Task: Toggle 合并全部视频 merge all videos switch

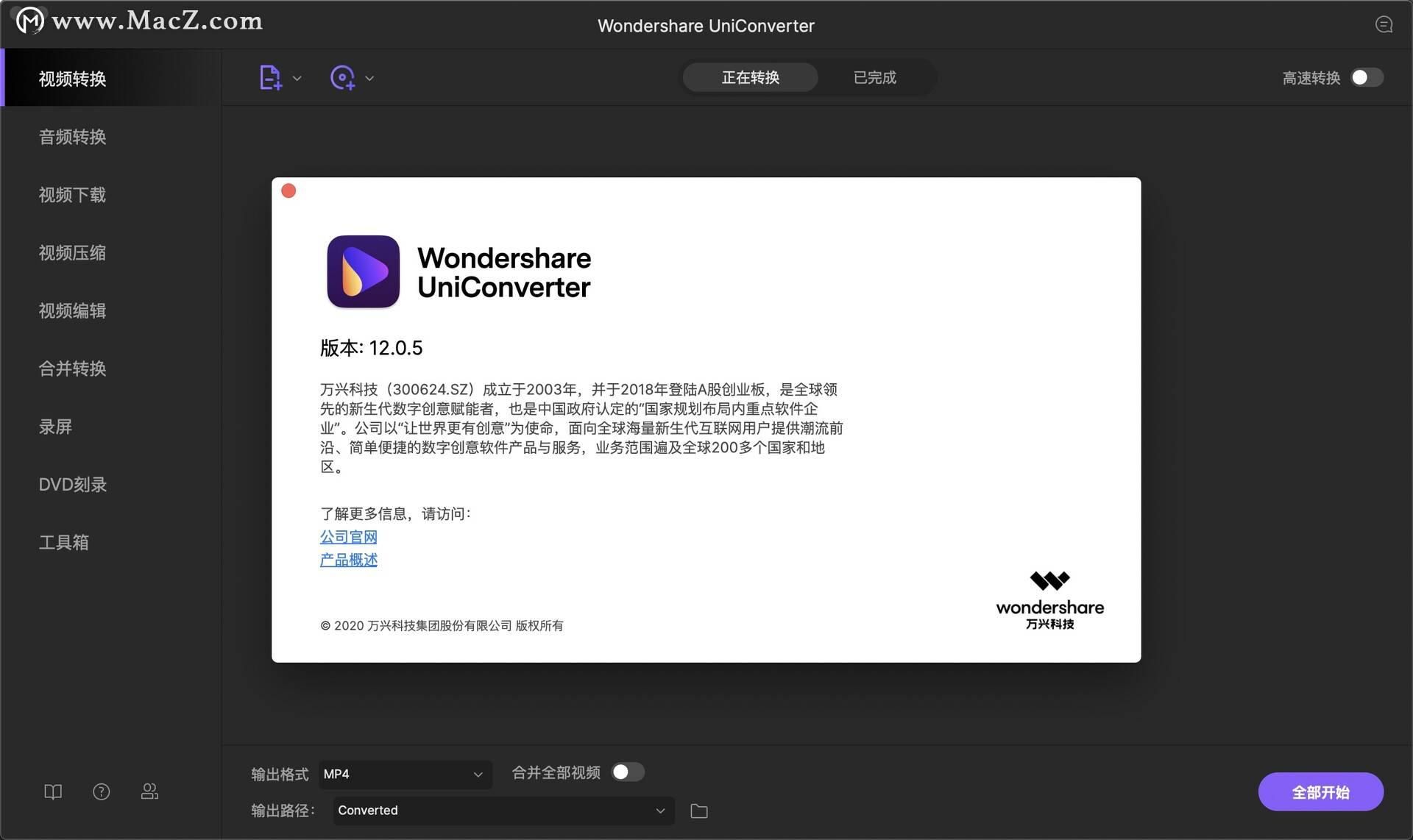Action: [x=628, y=772]
